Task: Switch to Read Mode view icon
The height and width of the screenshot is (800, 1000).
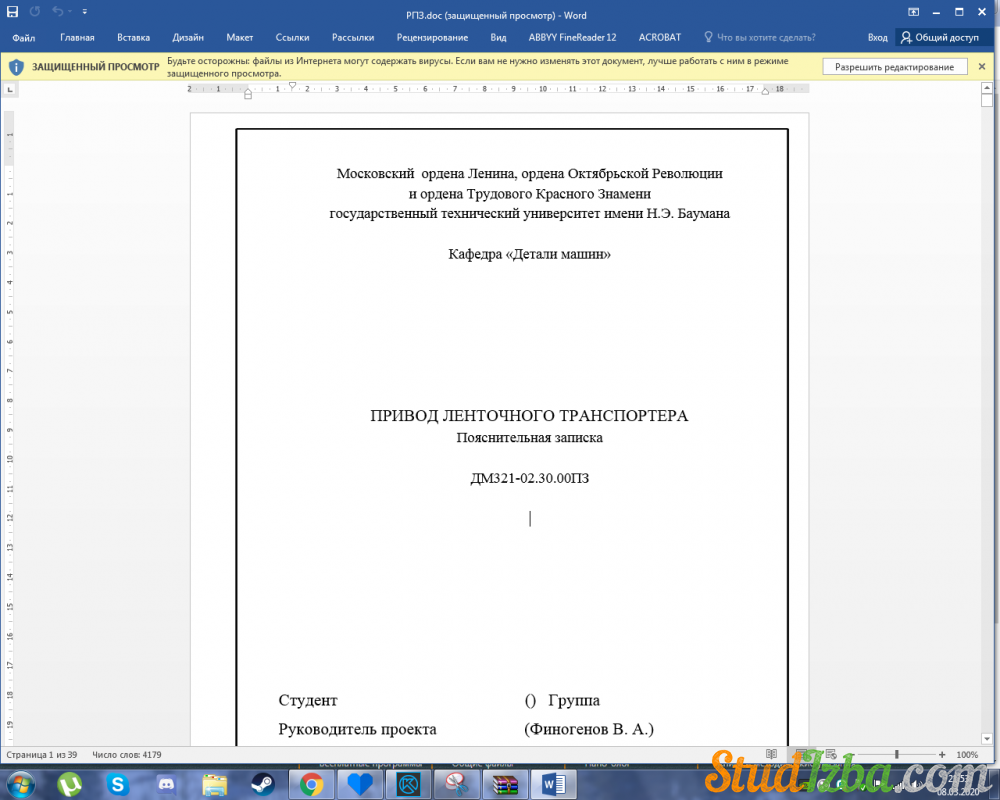Action: tap(771, 754)
